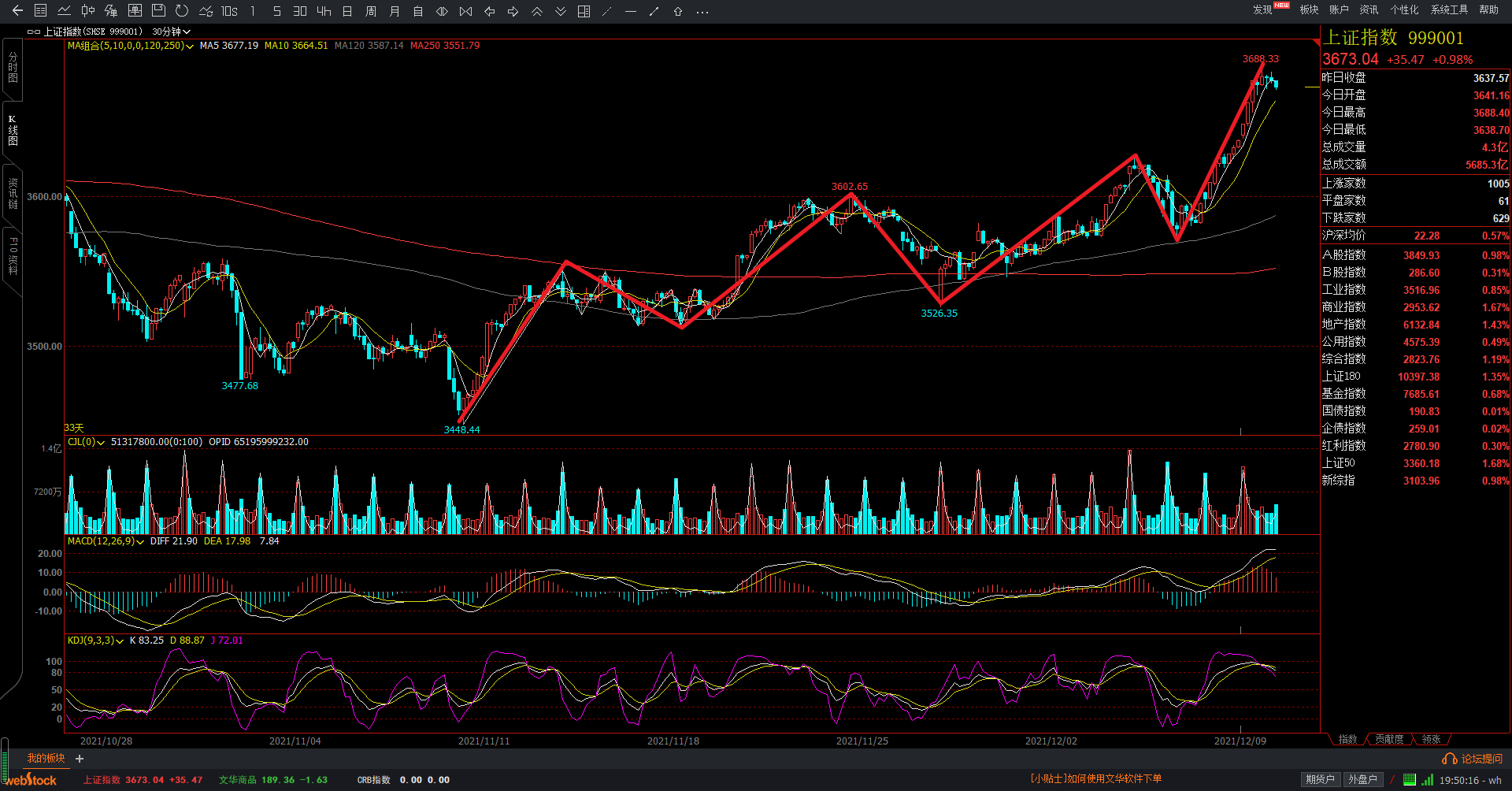Select the 贡献度 tab
This screenshot has height=791, width=1512.
(1389, 739)
